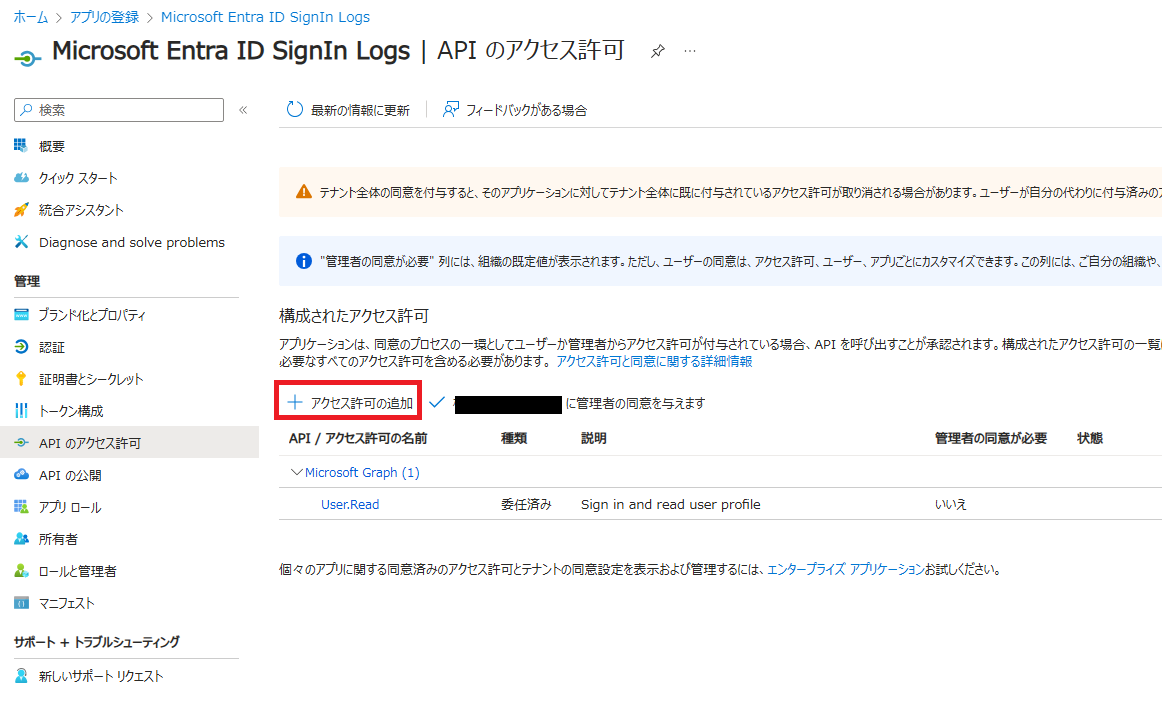Screen dimensions: 1162x707
Task: Click 証明書とシークレット key icon
Action: tap(21, 379)
